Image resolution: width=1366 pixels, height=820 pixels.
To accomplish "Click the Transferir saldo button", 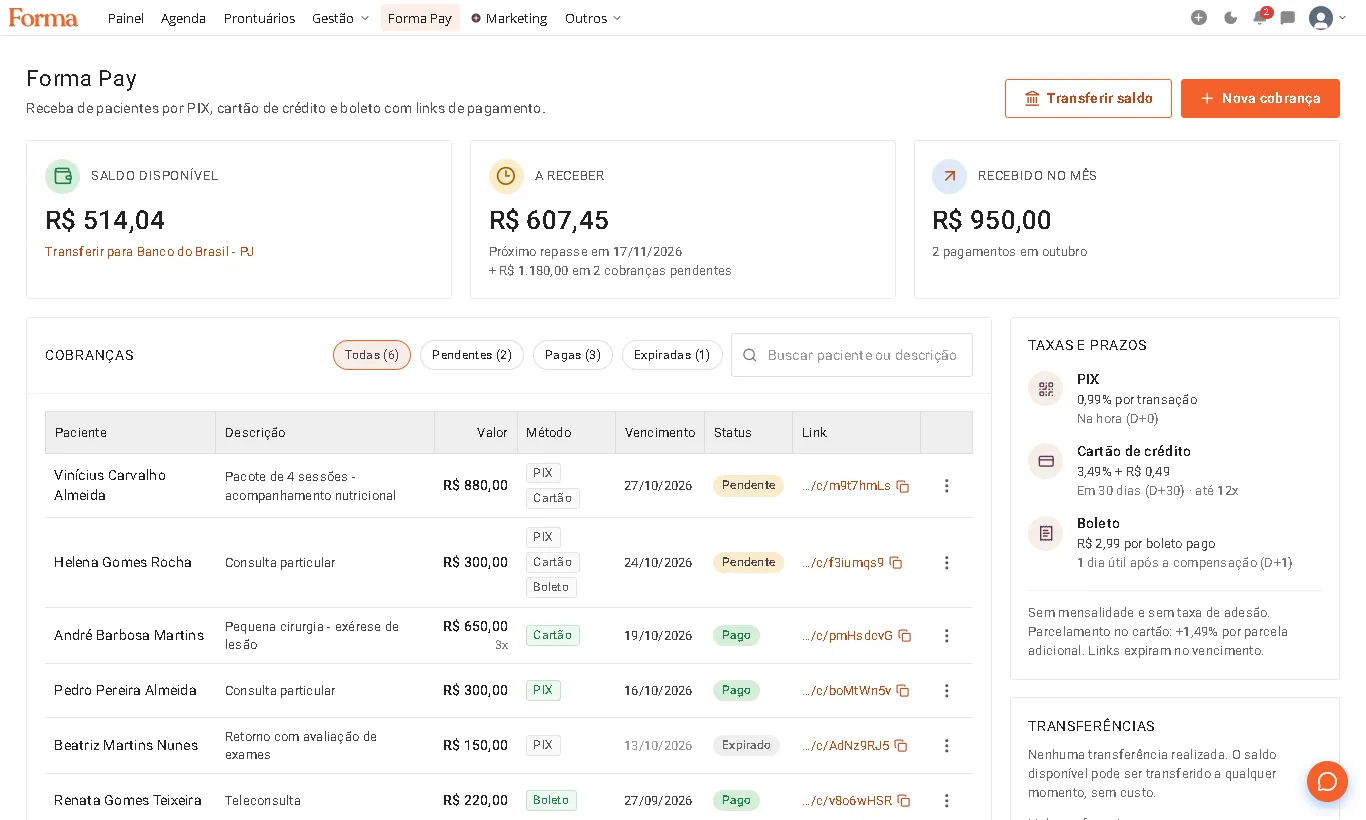I will [x=1088, y=99].
